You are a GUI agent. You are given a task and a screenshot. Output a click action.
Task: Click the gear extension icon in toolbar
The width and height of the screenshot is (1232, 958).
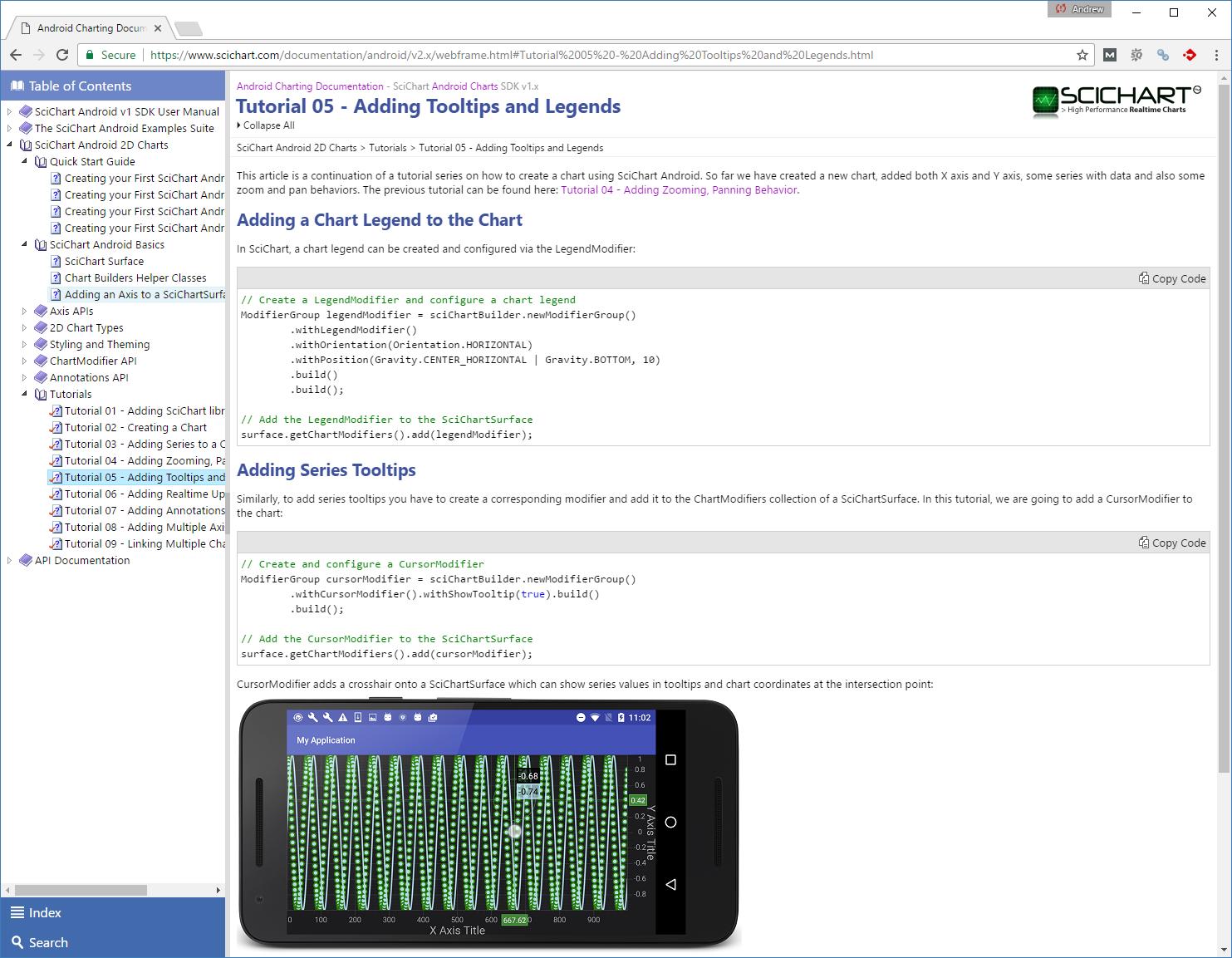(x=1136, y=55)
